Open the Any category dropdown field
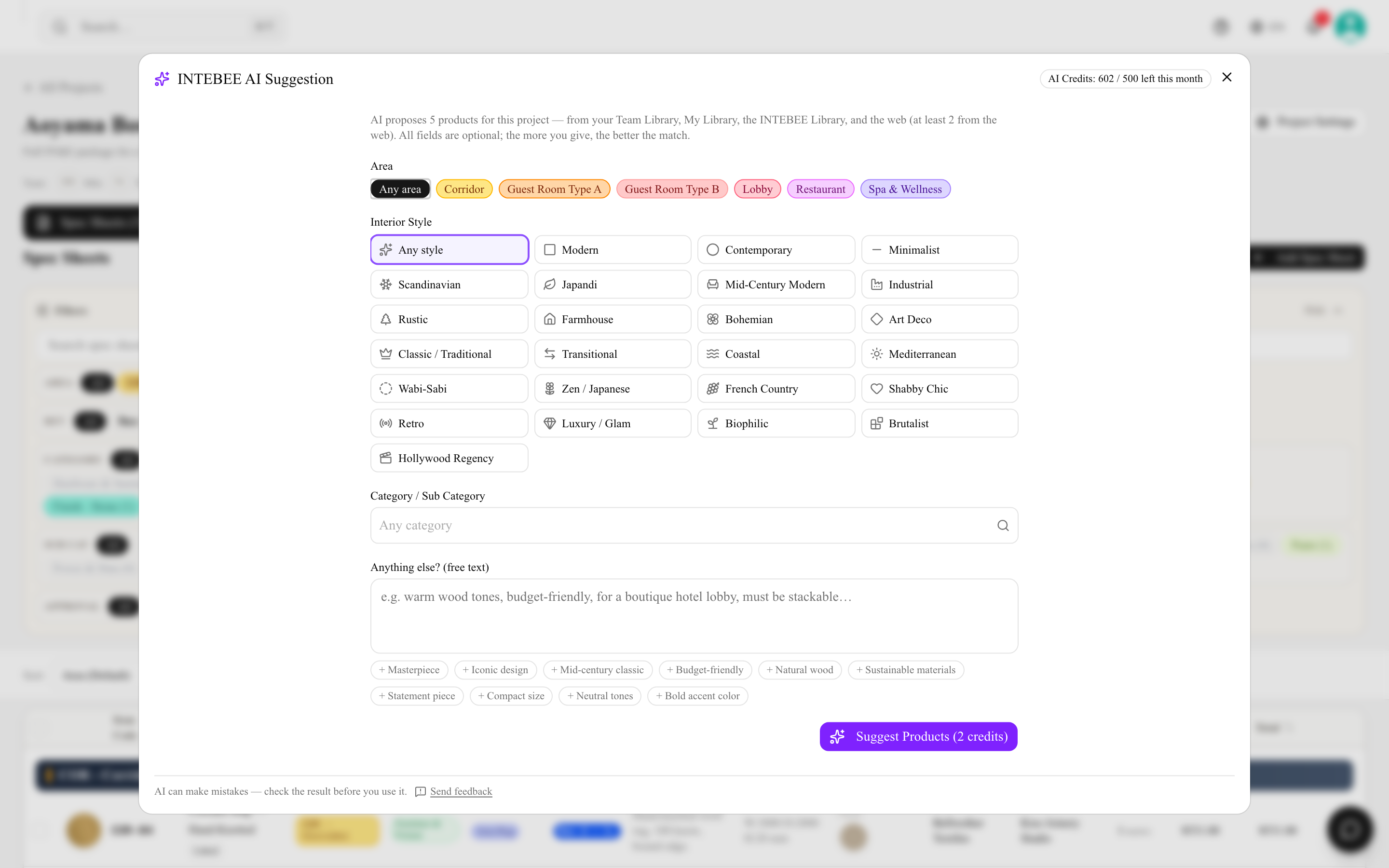The height and width of the screenshot is (868, 1389). tap(694, 525)
